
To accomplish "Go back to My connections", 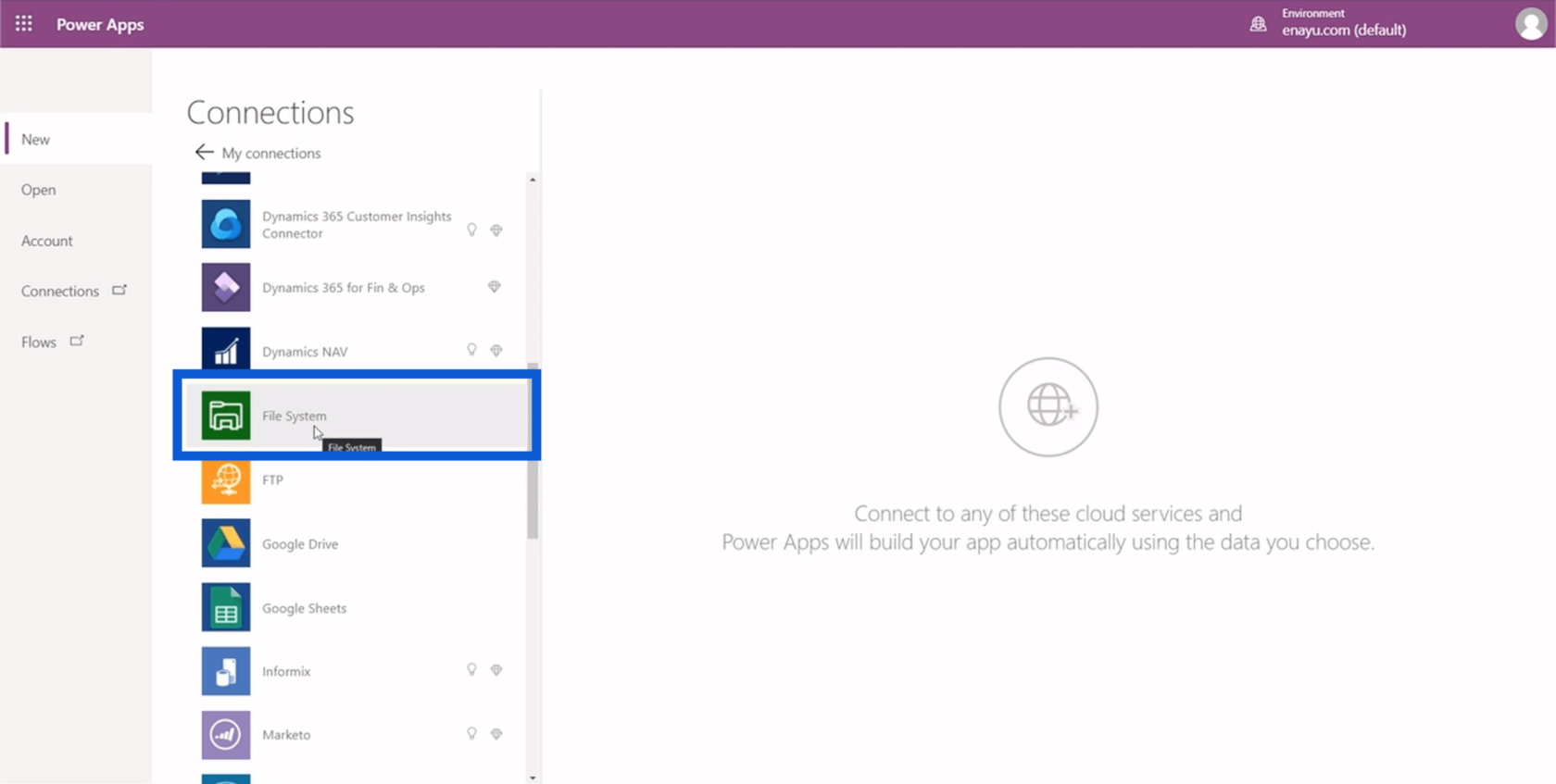I will click(x=271, y=153).
